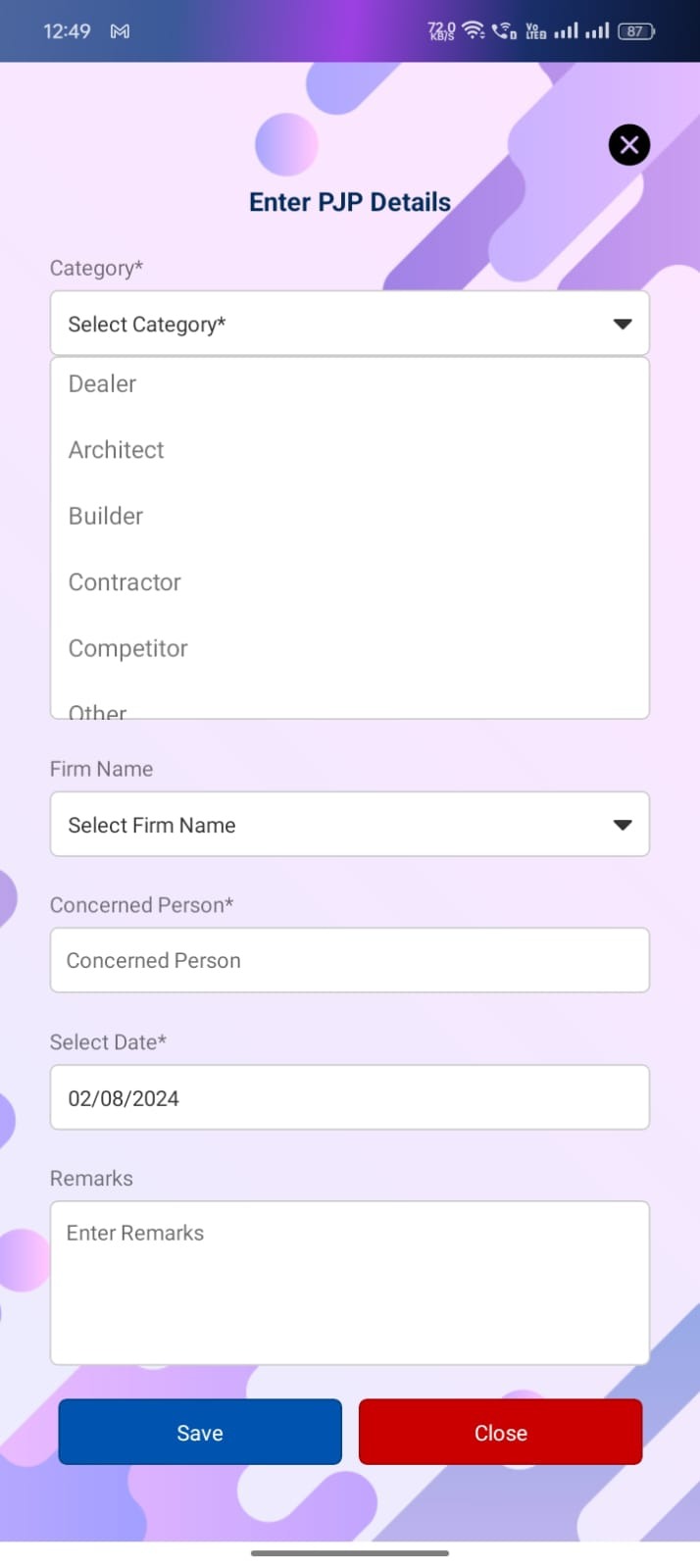
Task: Pick Builder in the category list
Action: pyautogui.click(x=106, y=516)
